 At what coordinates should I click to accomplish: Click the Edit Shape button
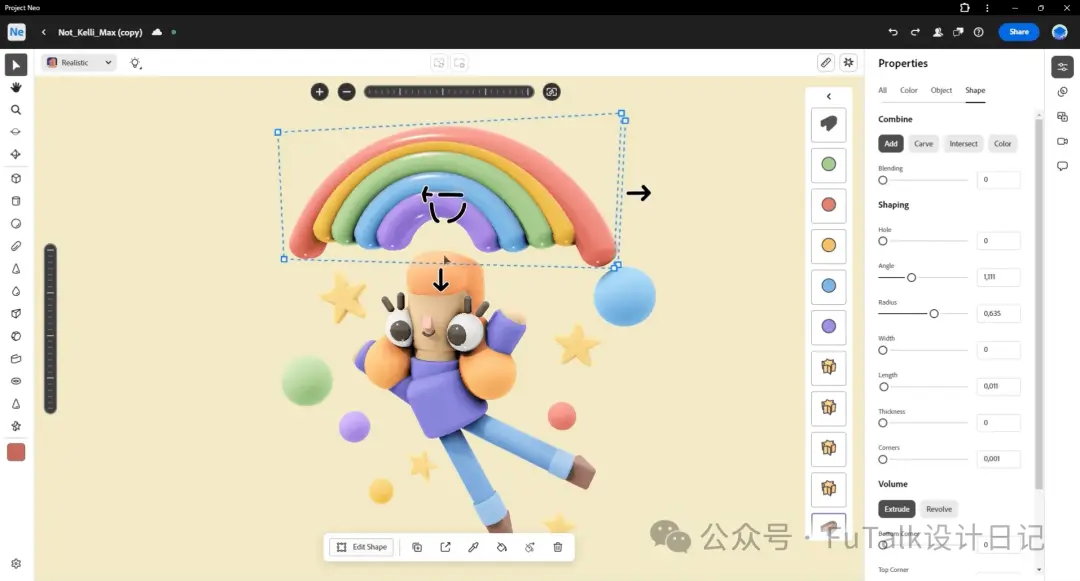pos(362,547)
